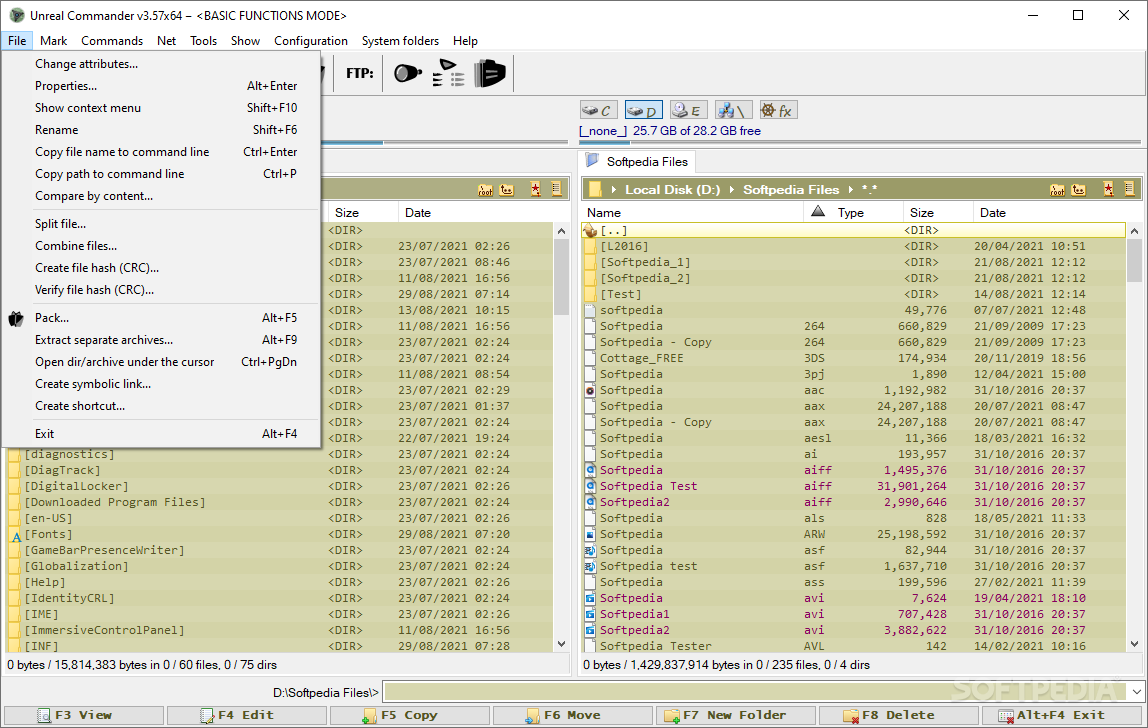The width and height of the screenshot is (1148, 728).
Task: Open directory history in left panel
Action: [556, 190]
